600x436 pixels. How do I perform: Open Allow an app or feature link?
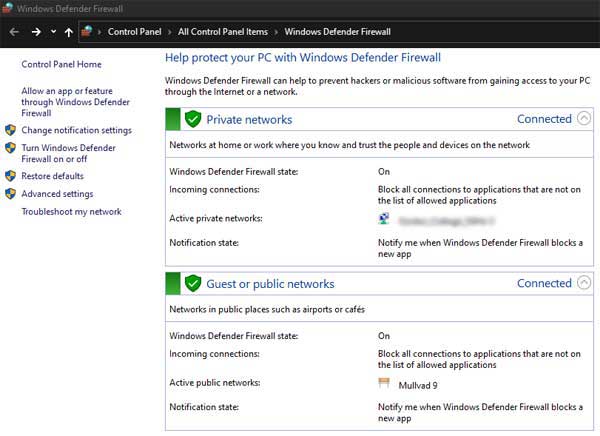pyautogui.click(x=75, y=102)
